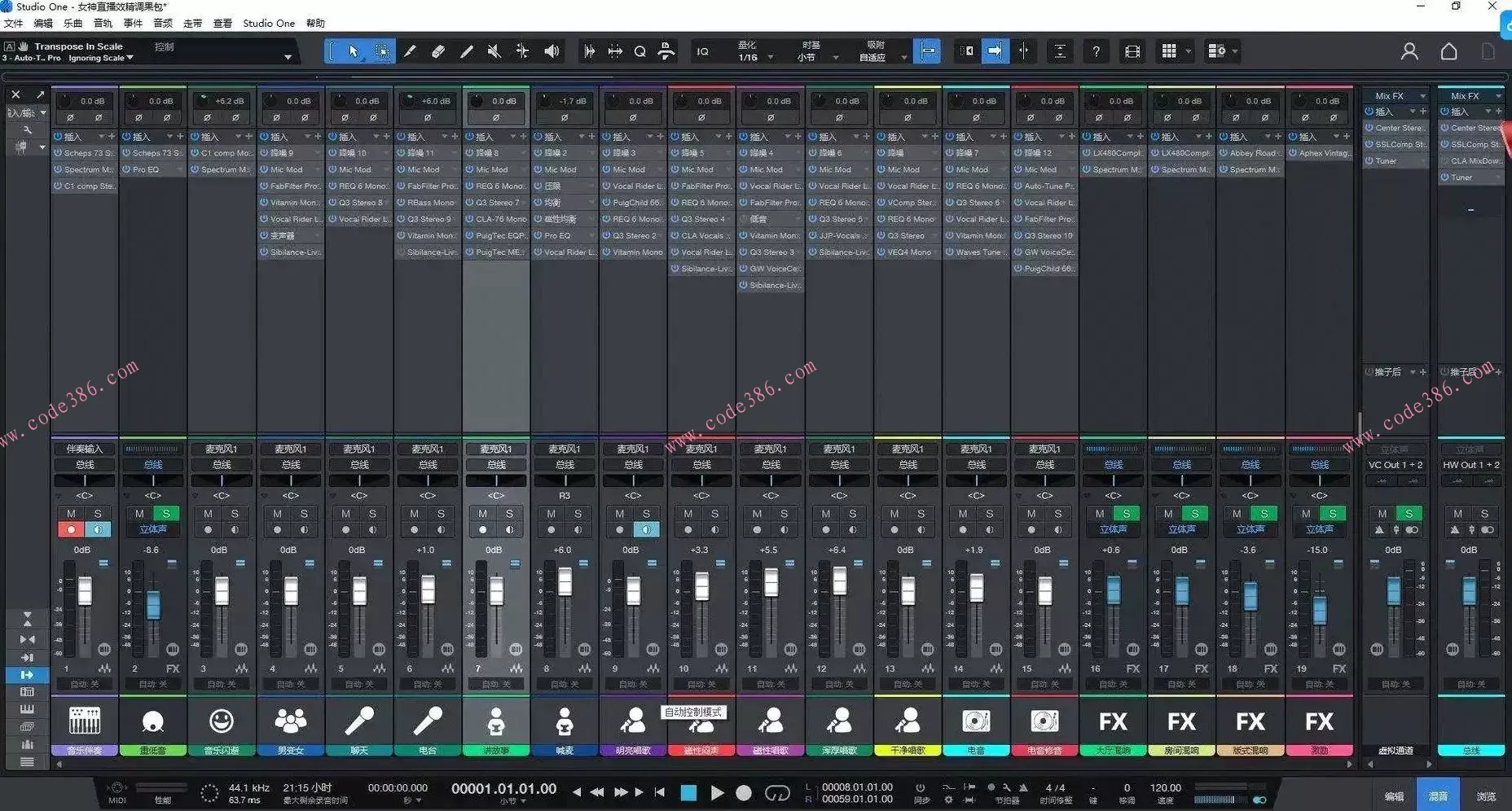Open the help question mark icon
The height and width of the screenshot is (811, 1512).
pos(1096,51)
